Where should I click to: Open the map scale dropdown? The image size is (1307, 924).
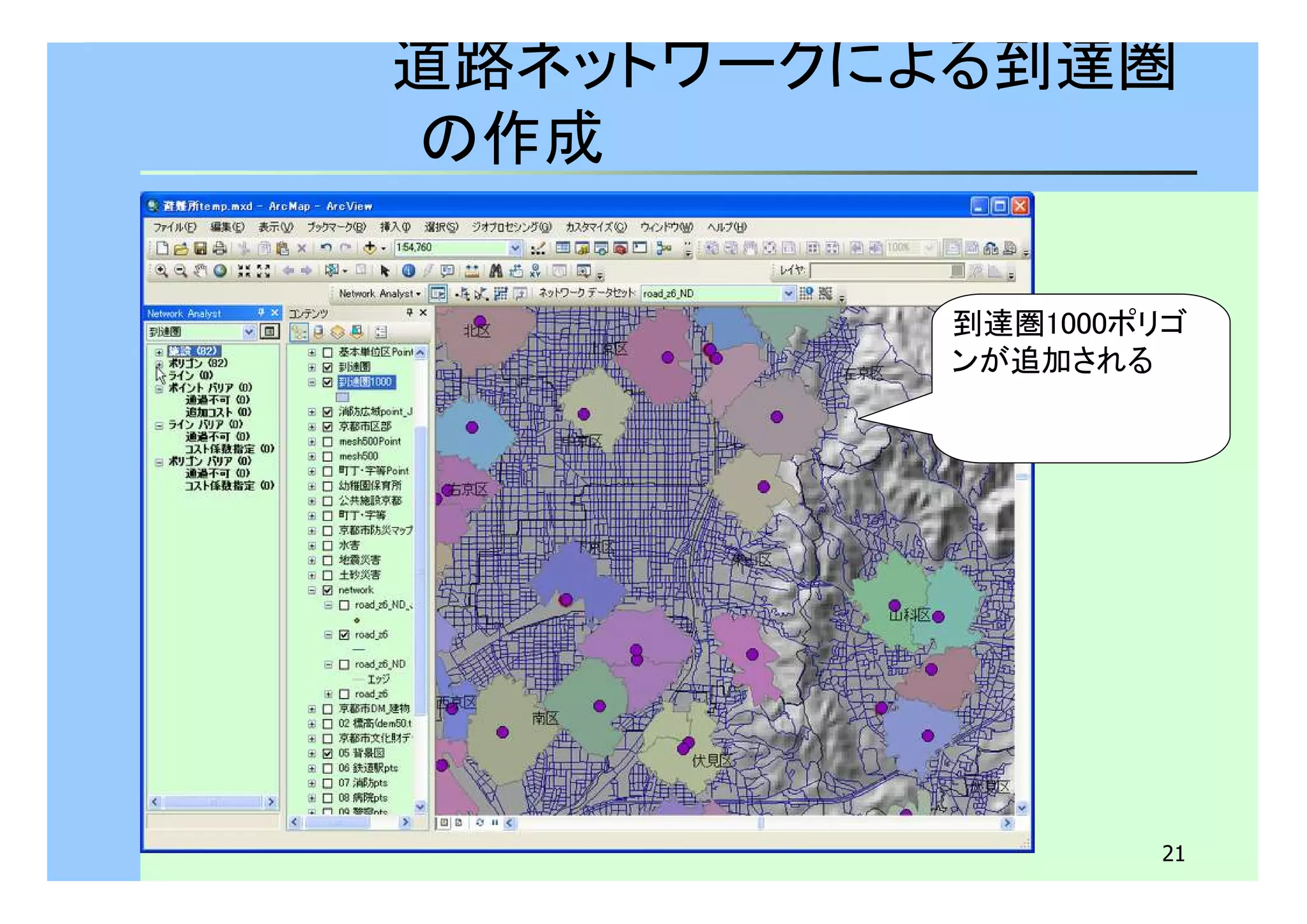(x=514, y=248)
